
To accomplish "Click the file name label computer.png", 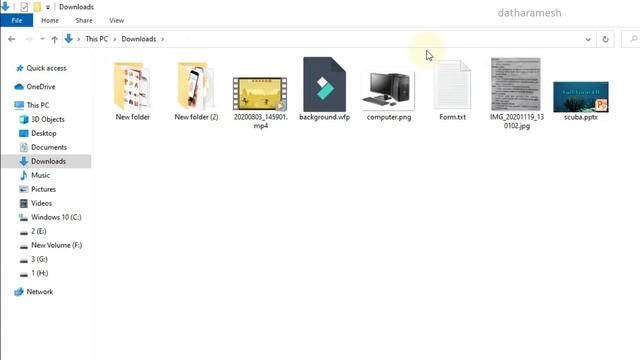I will (389, 117).
